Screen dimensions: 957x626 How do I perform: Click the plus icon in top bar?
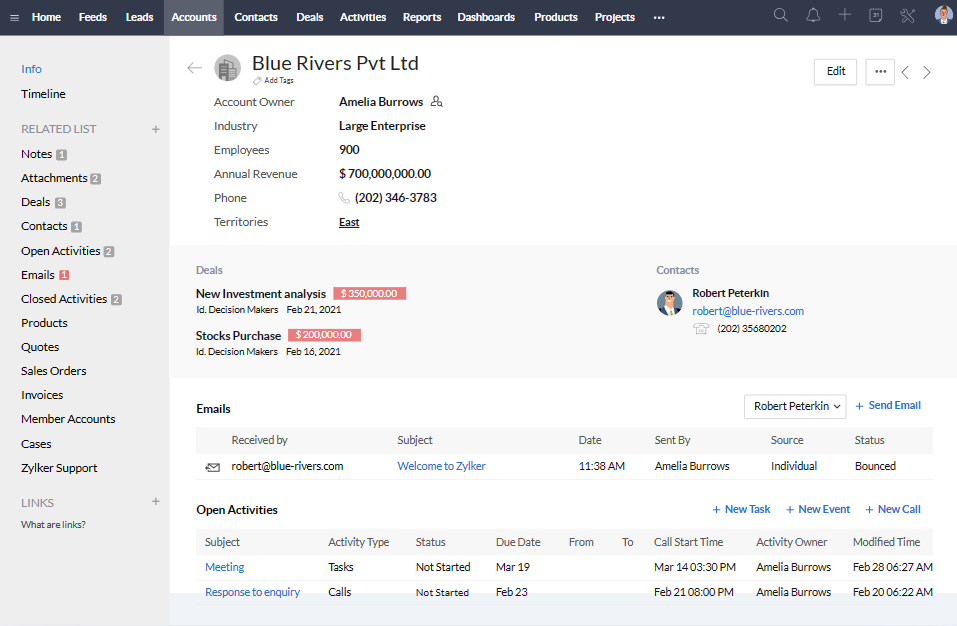(x=845, y=16)
